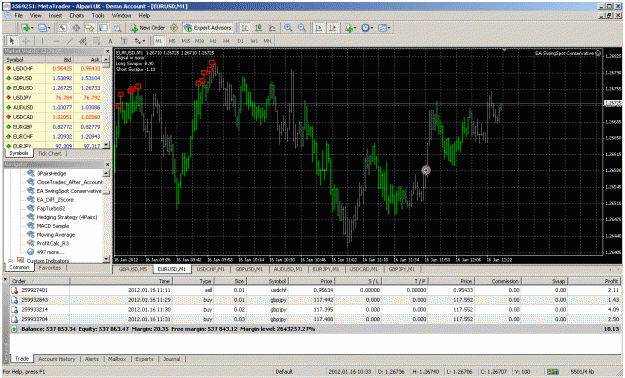This screenshot has width=625, height=378.
Task: Switch to M1 timeframe
Action: (159, 41)
